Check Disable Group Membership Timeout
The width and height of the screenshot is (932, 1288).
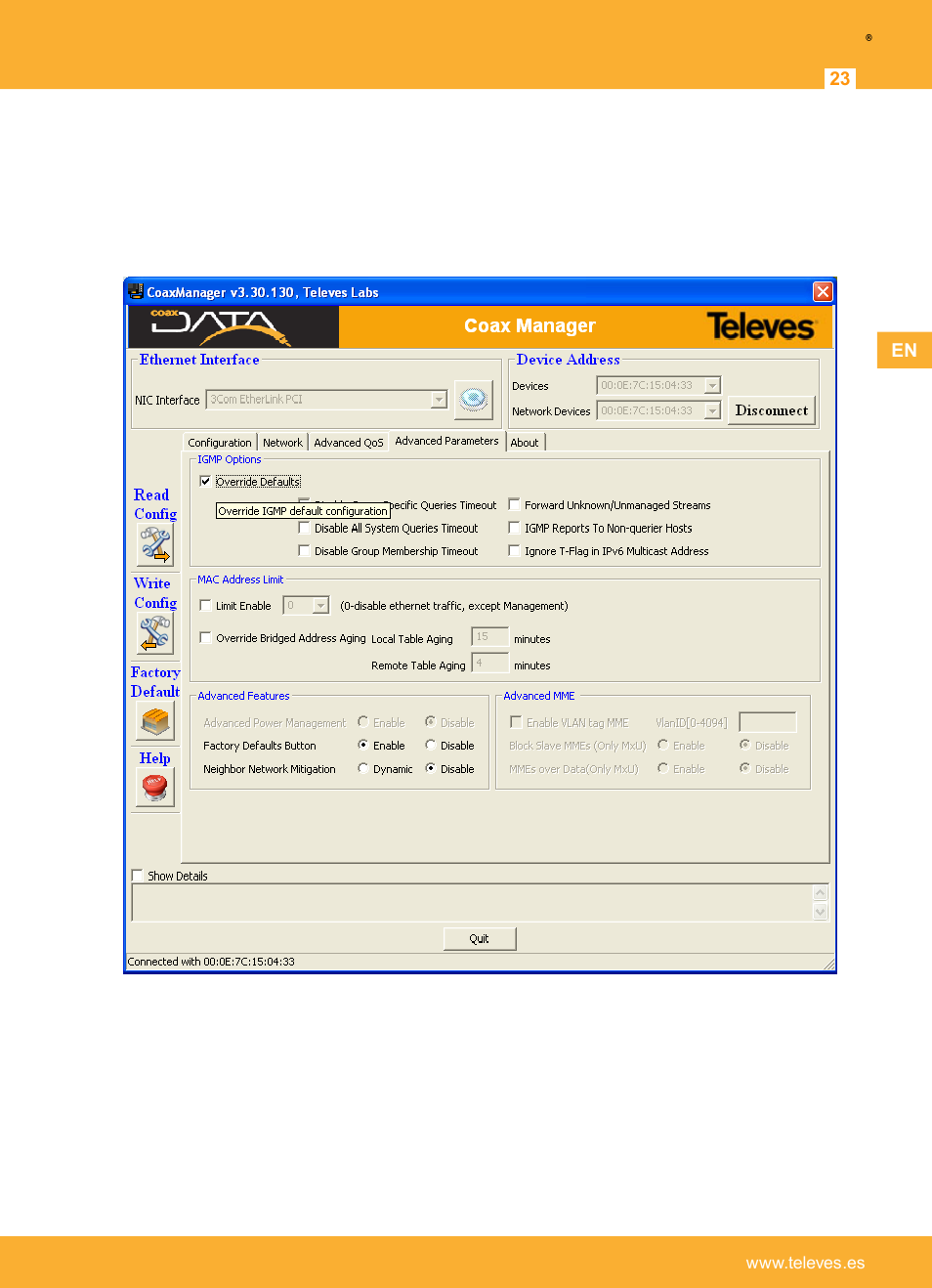[304, 551]
